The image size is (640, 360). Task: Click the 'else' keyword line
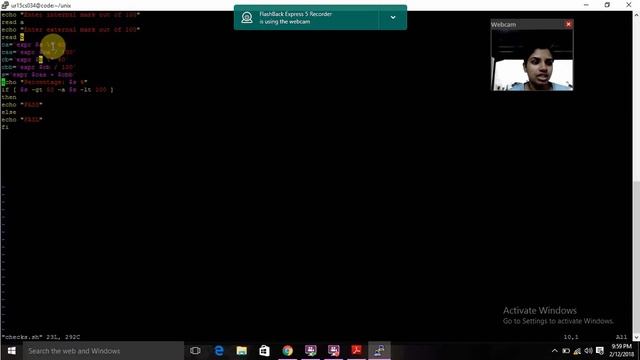click(9, 112)
